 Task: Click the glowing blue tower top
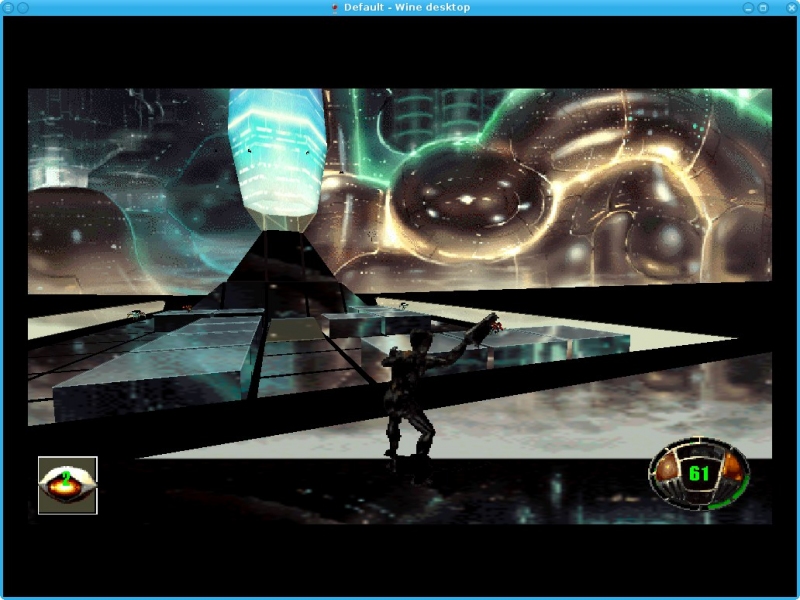pos(275,150)
